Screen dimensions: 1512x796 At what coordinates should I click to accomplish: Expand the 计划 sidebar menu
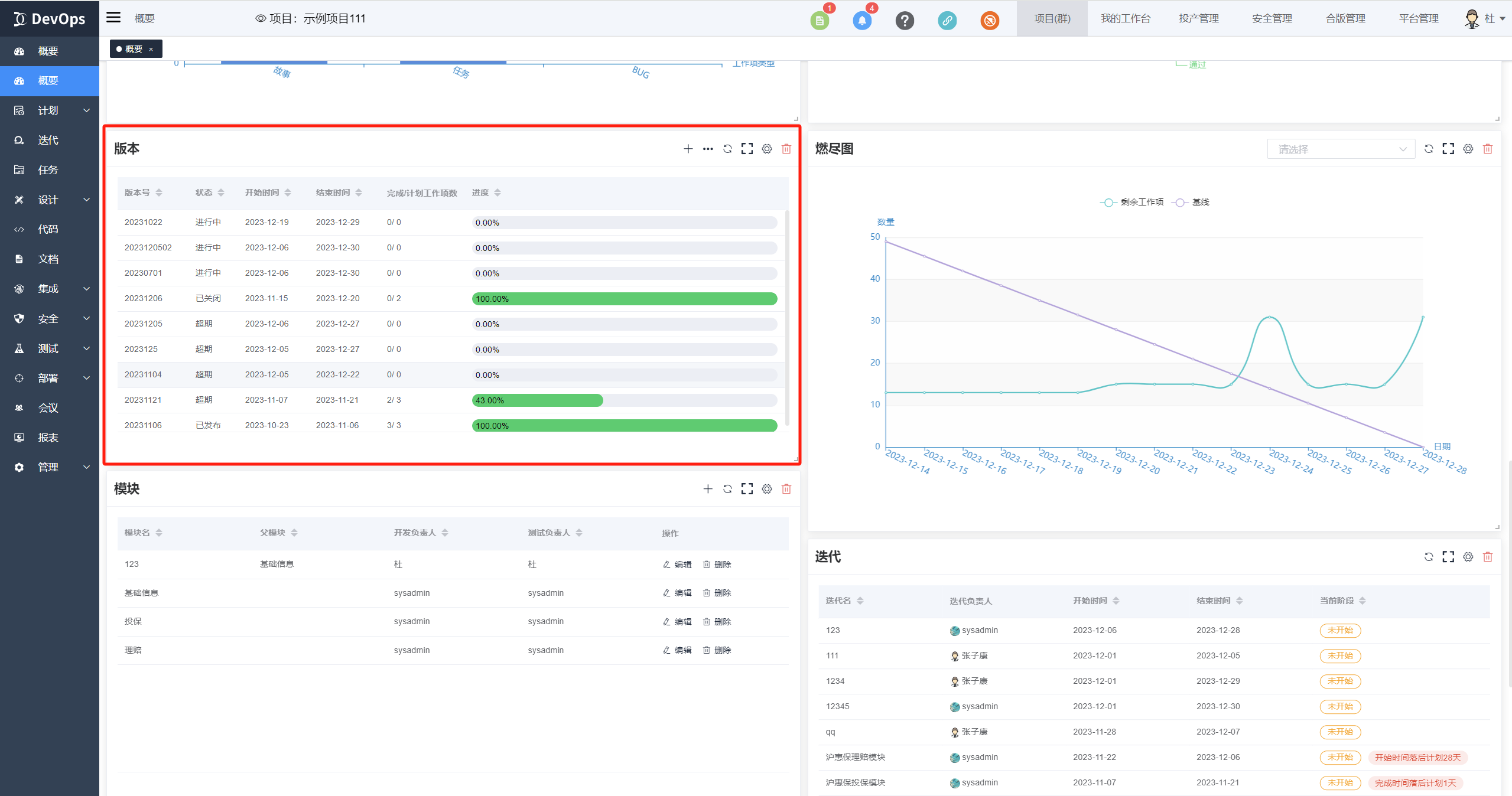click(x=50, y=110)
